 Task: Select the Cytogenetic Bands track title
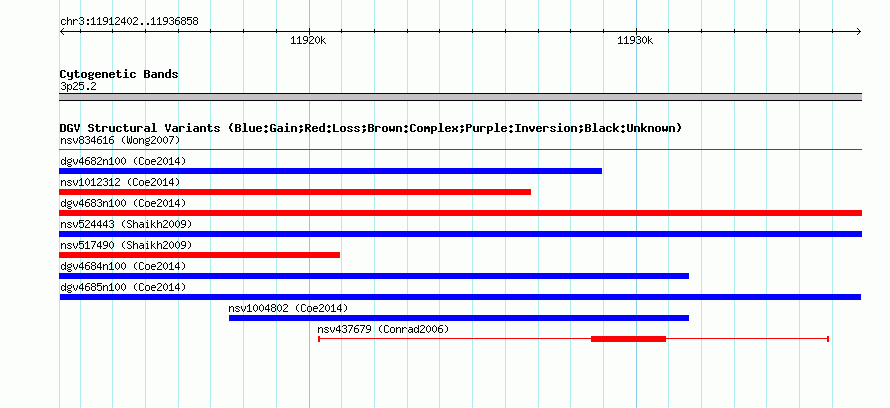click(x=119, y=74)
